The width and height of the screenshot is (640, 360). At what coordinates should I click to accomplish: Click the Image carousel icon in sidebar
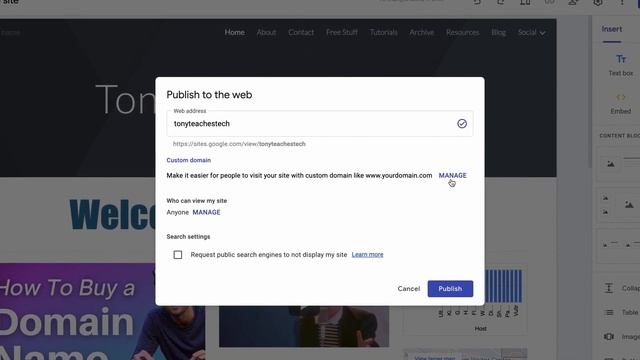point(609,336)
